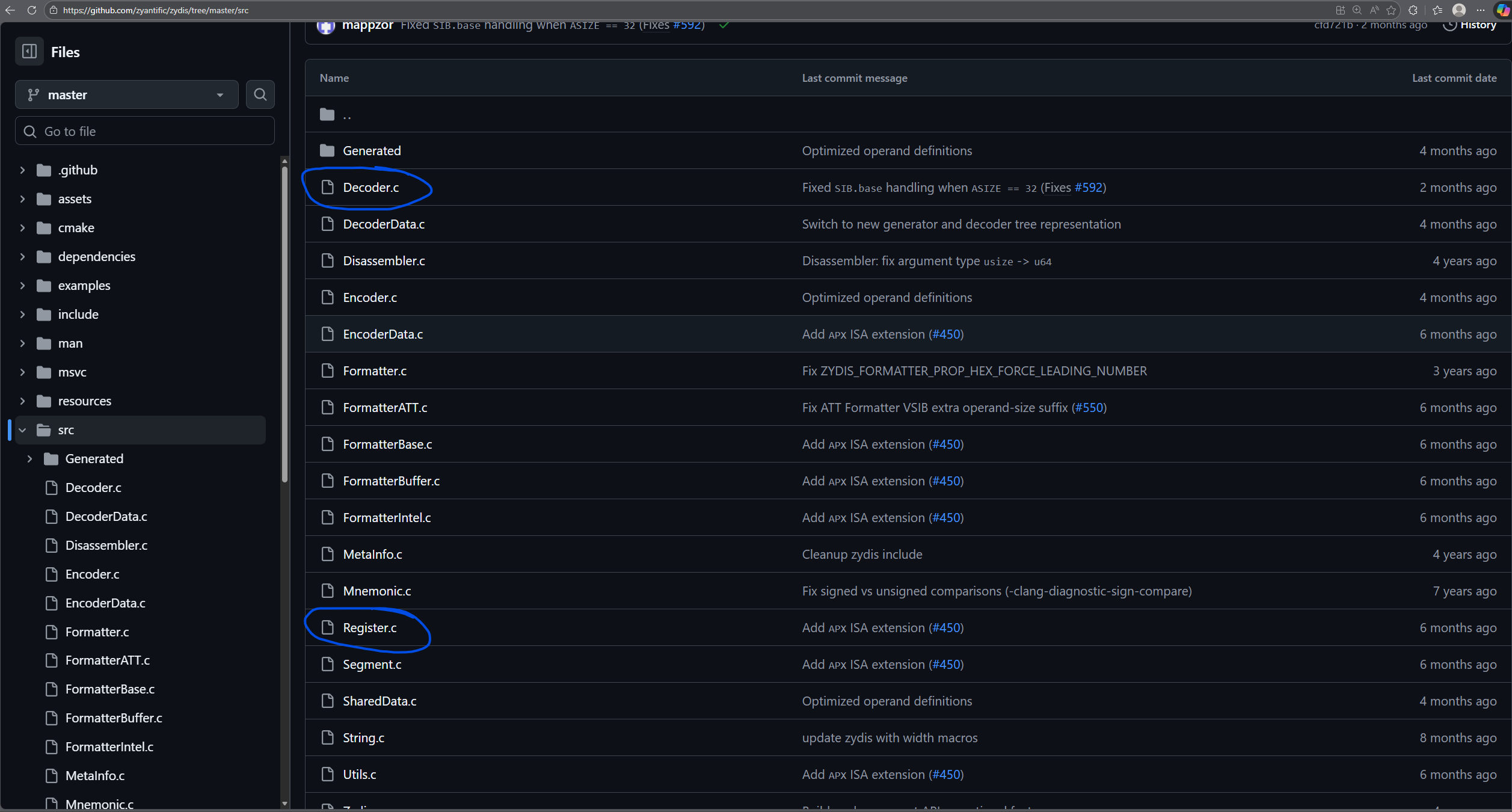Click the search magnifier button beside branch selector

point(260,94)
